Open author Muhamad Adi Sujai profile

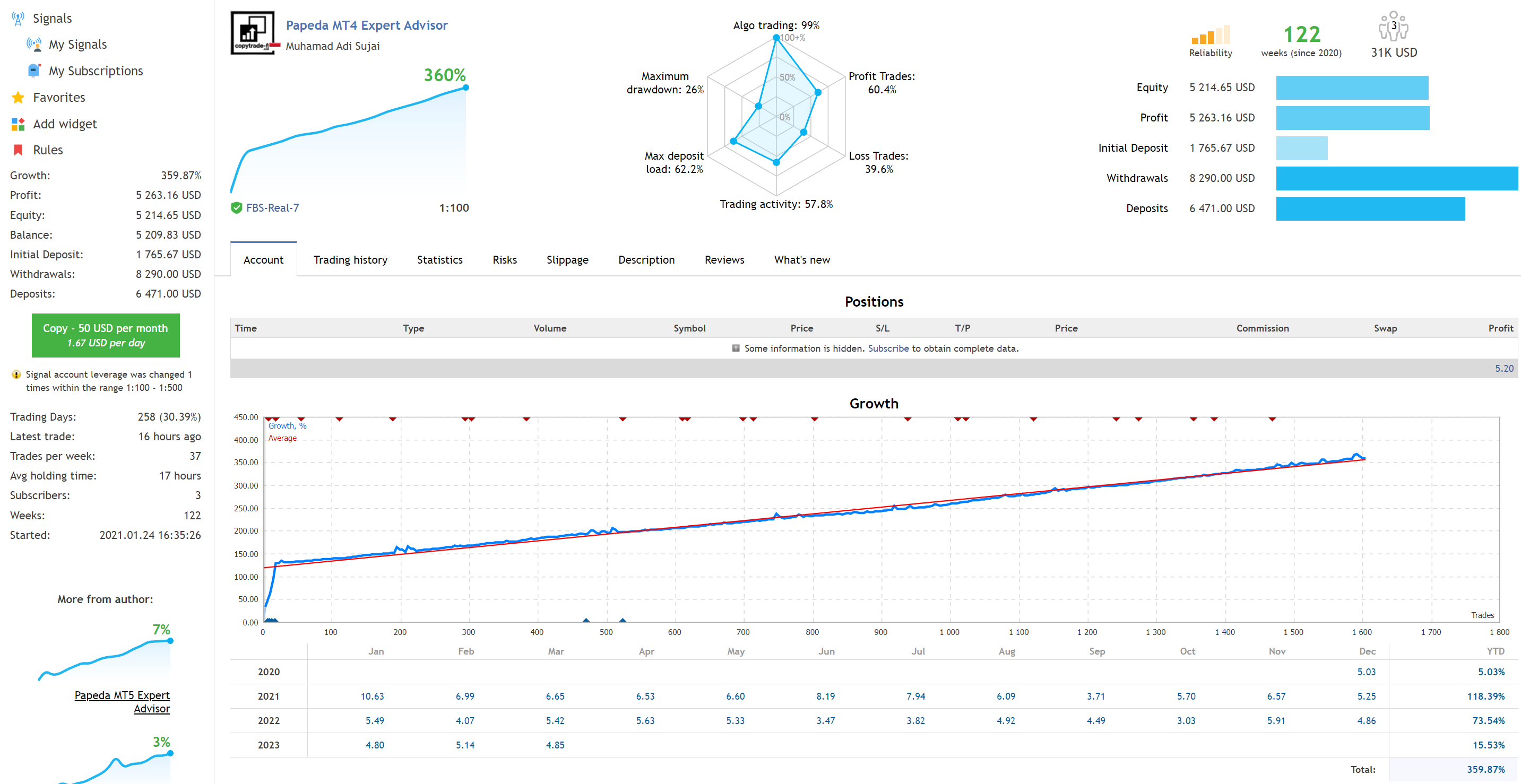332,46
